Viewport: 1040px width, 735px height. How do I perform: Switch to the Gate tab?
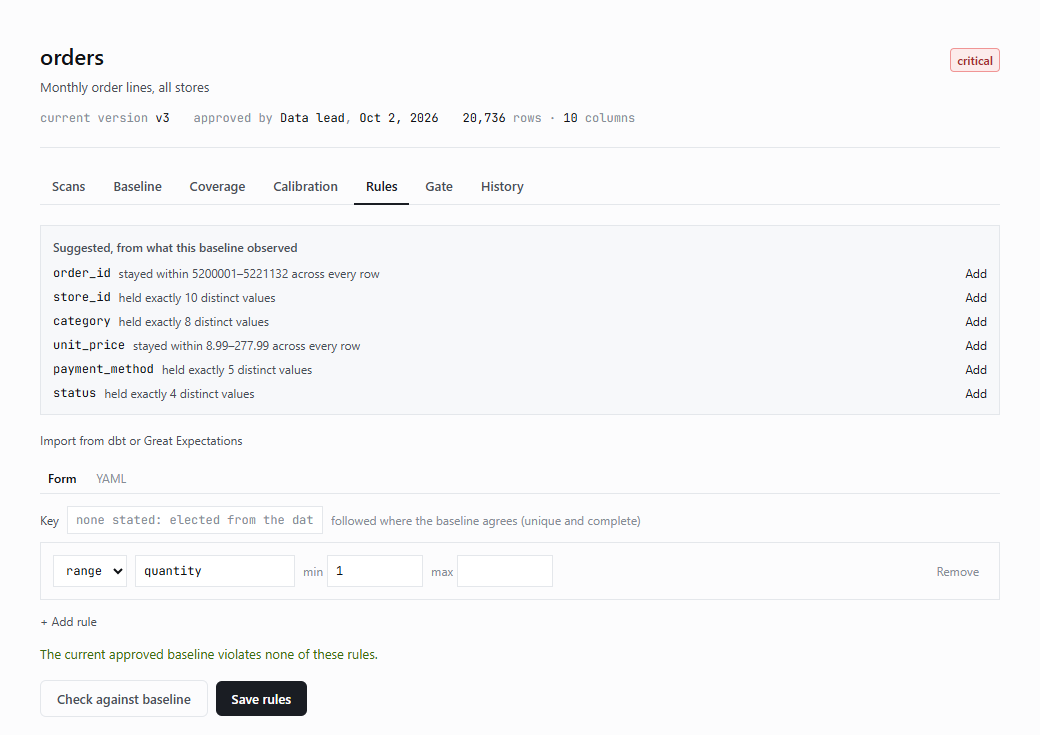click(438, 186)
